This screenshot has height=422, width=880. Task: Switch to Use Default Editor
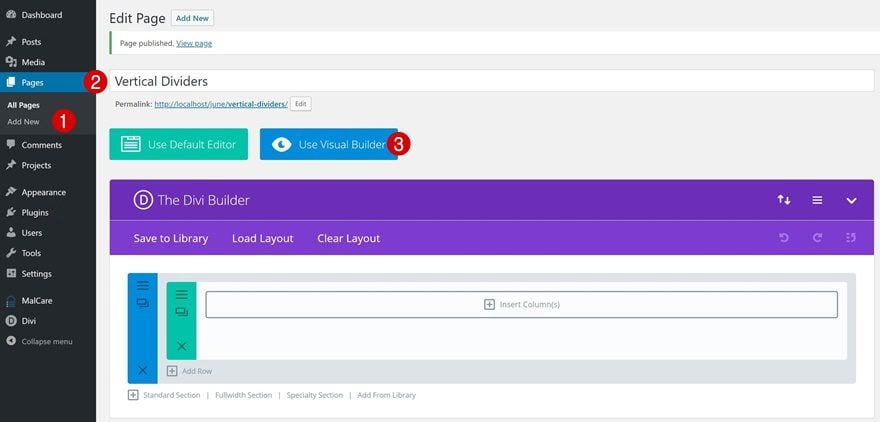pos(178,144)
